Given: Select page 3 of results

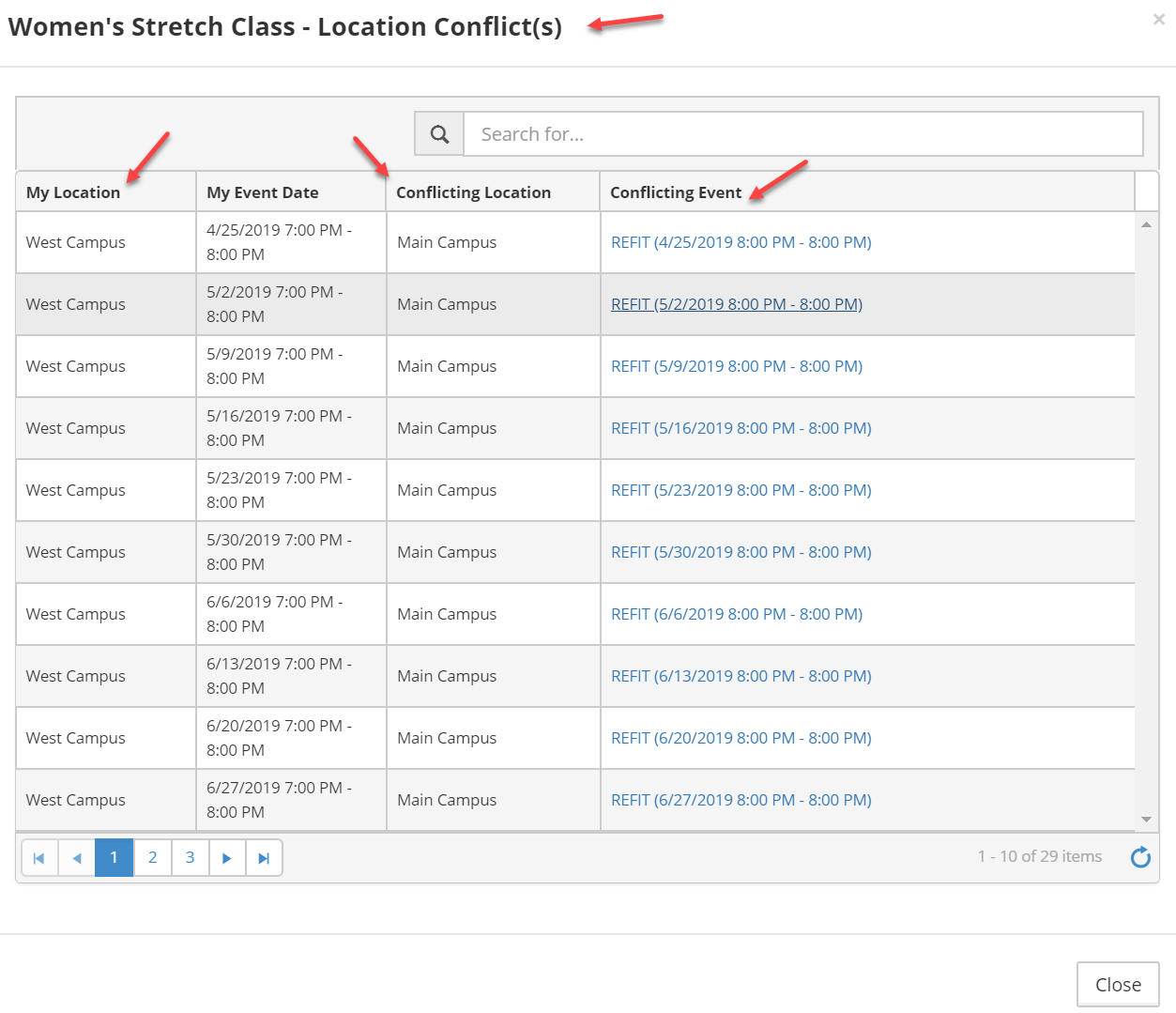Looking at the screenshot, I should tap(189, 857).
